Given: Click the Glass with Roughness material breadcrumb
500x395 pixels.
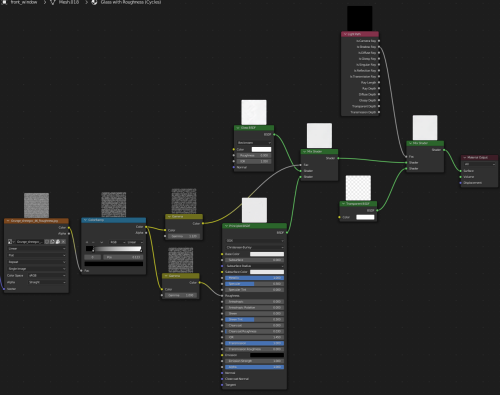Looking at the screenshot, I should pyautogui.click(x=131, y=2).
